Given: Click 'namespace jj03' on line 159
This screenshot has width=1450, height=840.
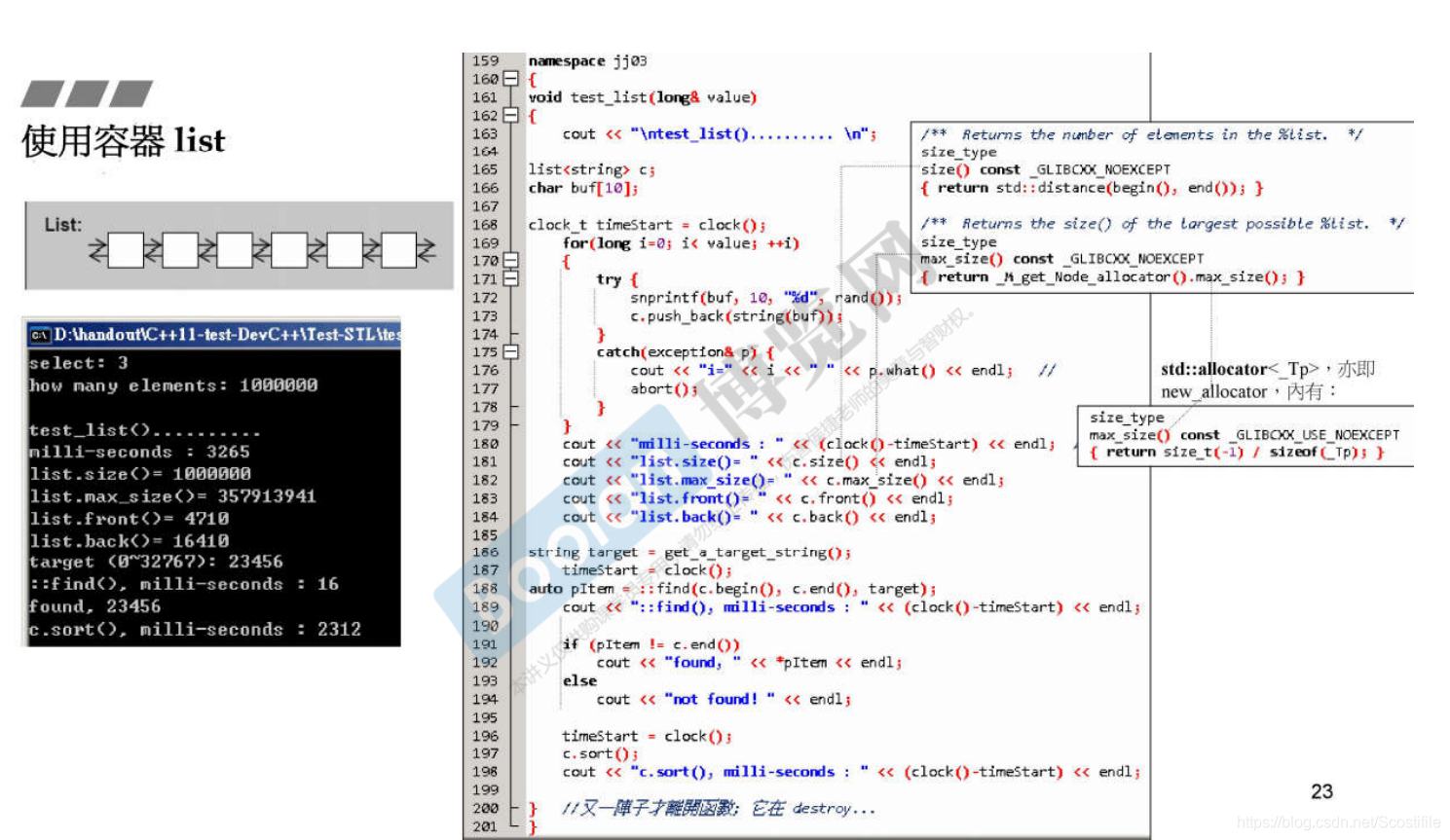Looking at the screenshot, I should coord(587,61).
